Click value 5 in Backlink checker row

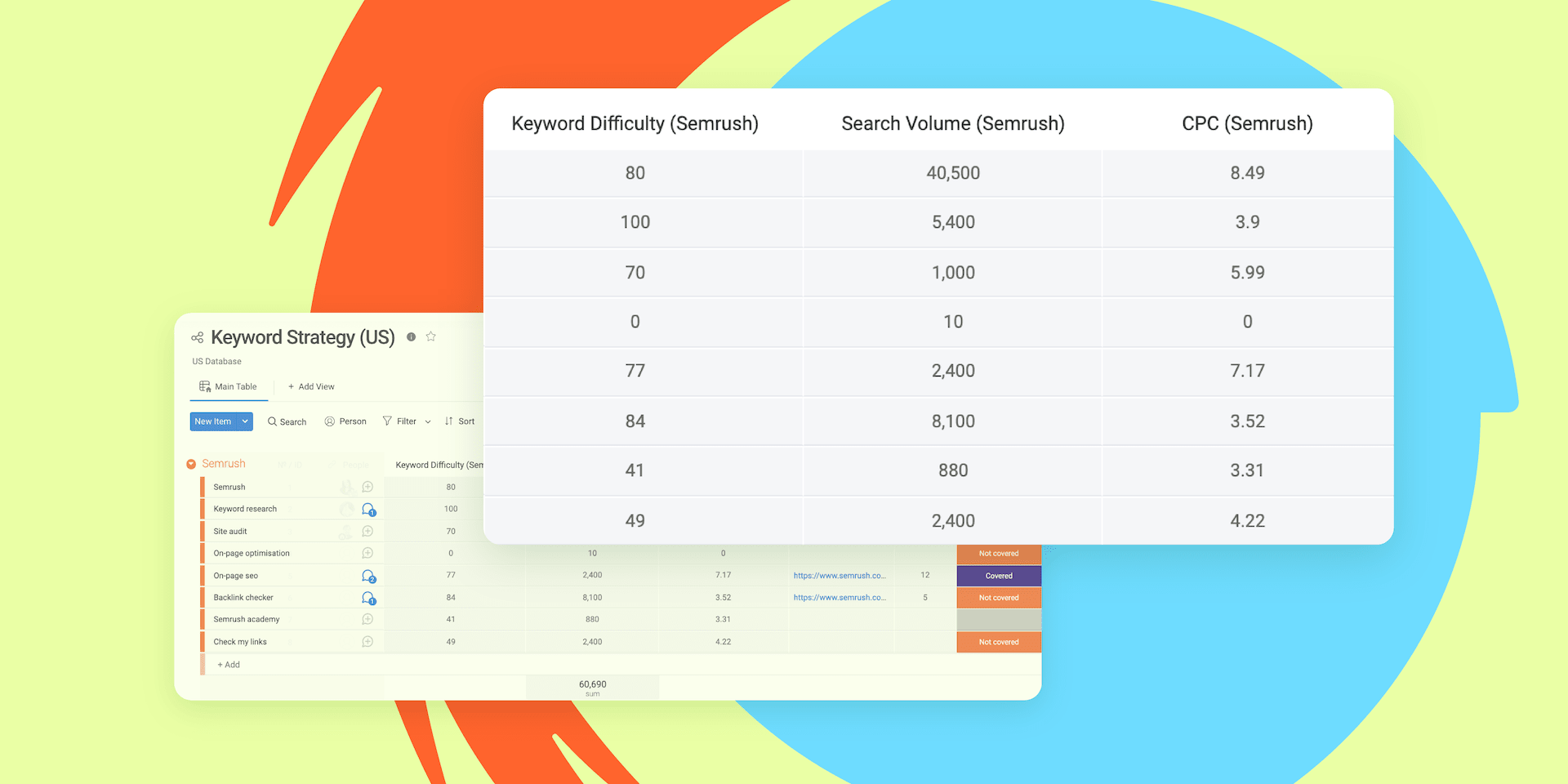(925, 598)
